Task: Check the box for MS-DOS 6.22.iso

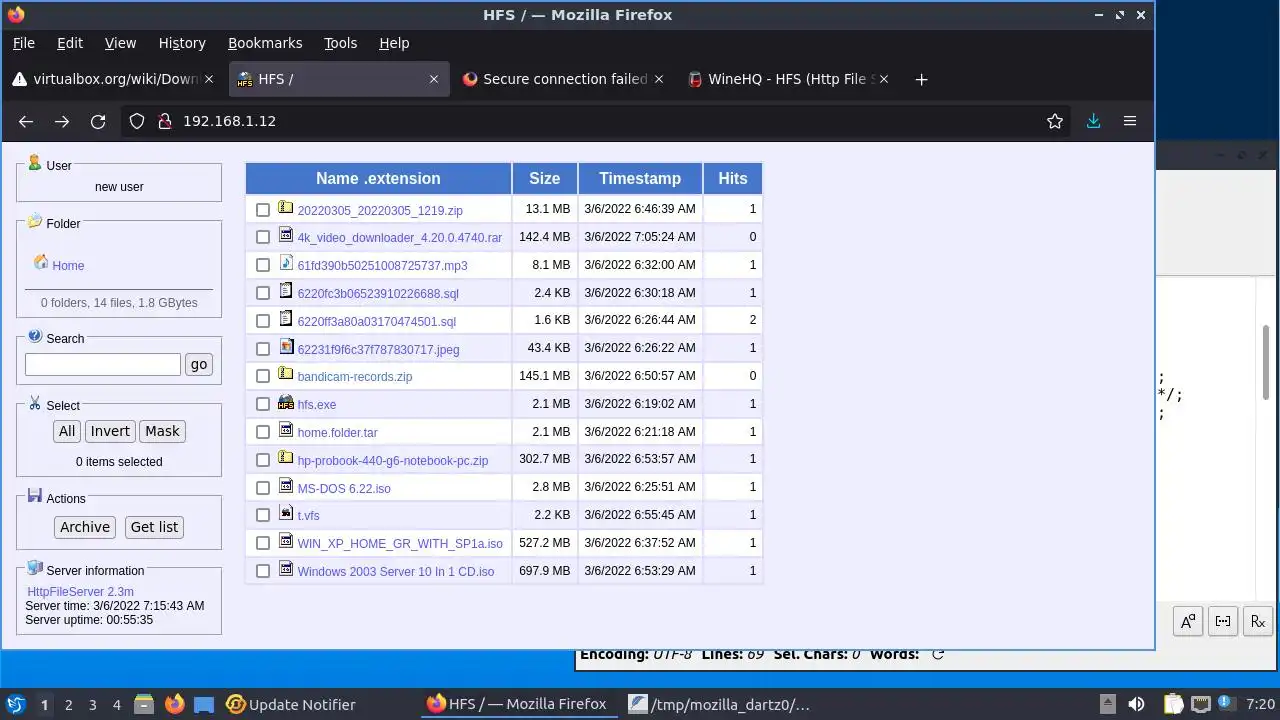Action: click(x=263, y=488)
